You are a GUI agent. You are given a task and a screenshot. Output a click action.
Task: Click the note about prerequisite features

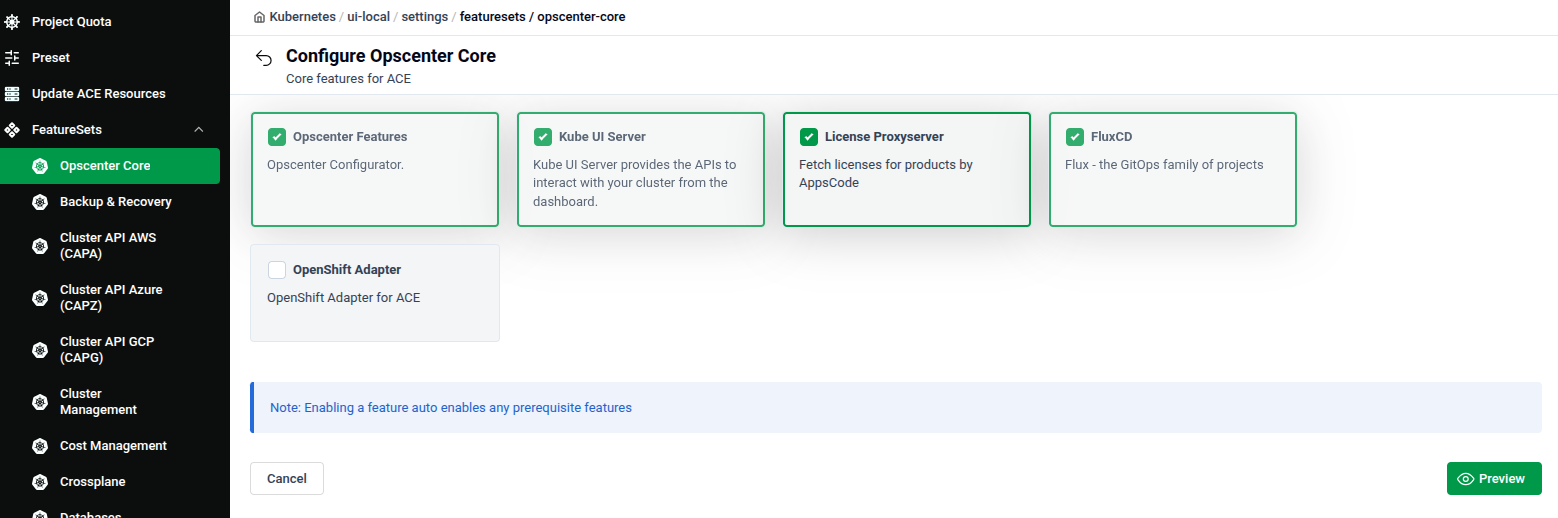451,408
